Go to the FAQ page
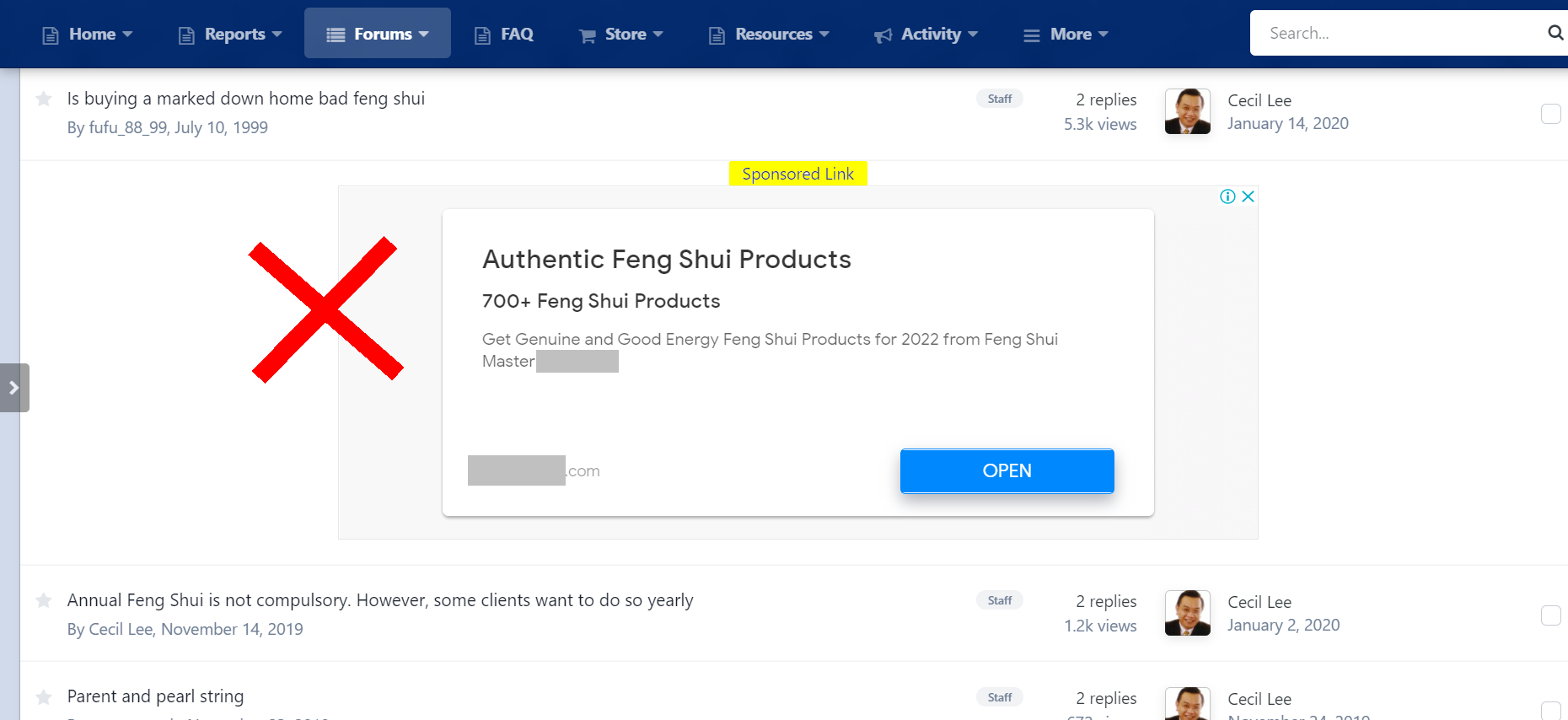This screenshot has height=720, width=1568. 504,35
